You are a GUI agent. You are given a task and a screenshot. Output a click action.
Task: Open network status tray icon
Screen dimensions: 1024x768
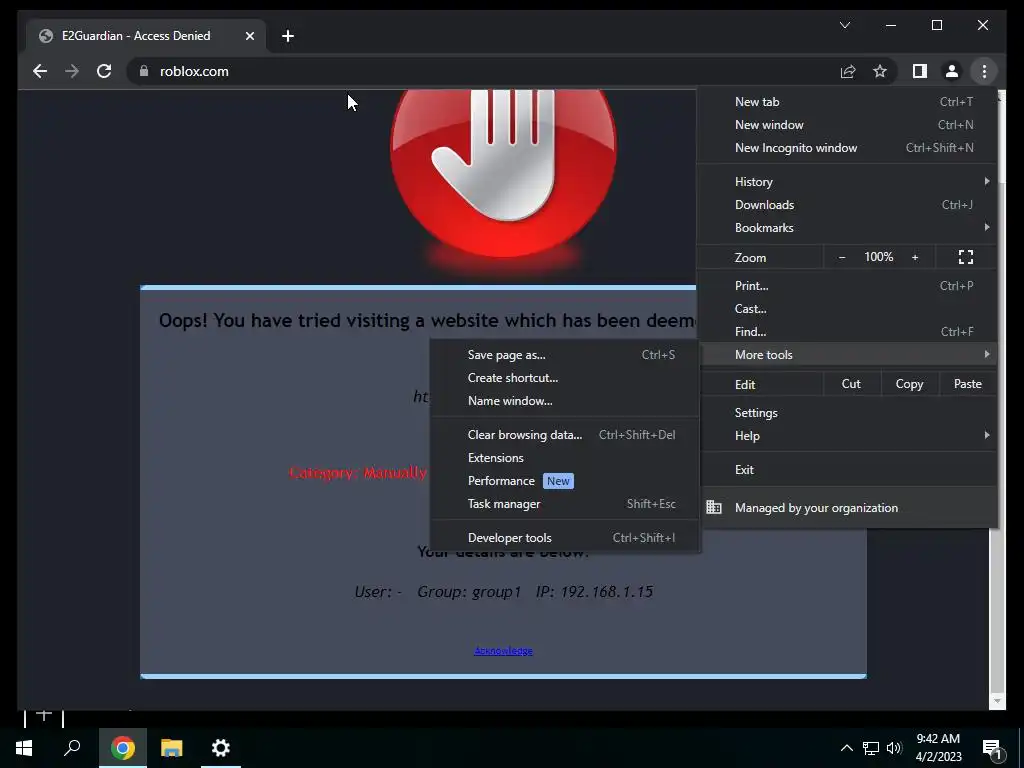[x=871, y=748]
